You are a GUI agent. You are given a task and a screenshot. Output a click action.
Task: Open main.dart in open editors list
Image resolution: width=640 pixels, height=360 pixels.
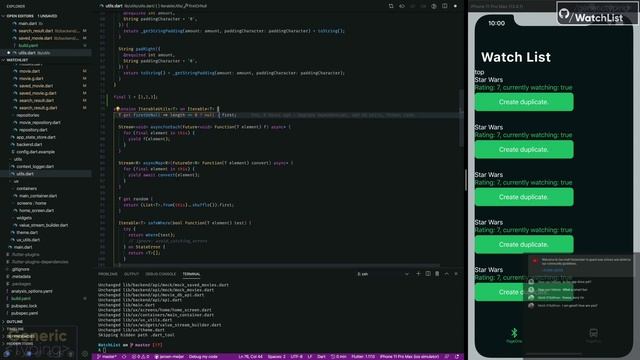point(27,23)
